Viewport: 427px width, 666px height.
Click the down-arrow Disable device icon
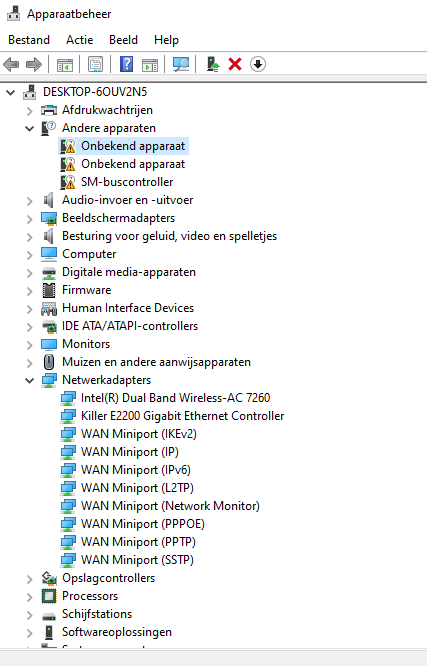(x=258, y=65)
